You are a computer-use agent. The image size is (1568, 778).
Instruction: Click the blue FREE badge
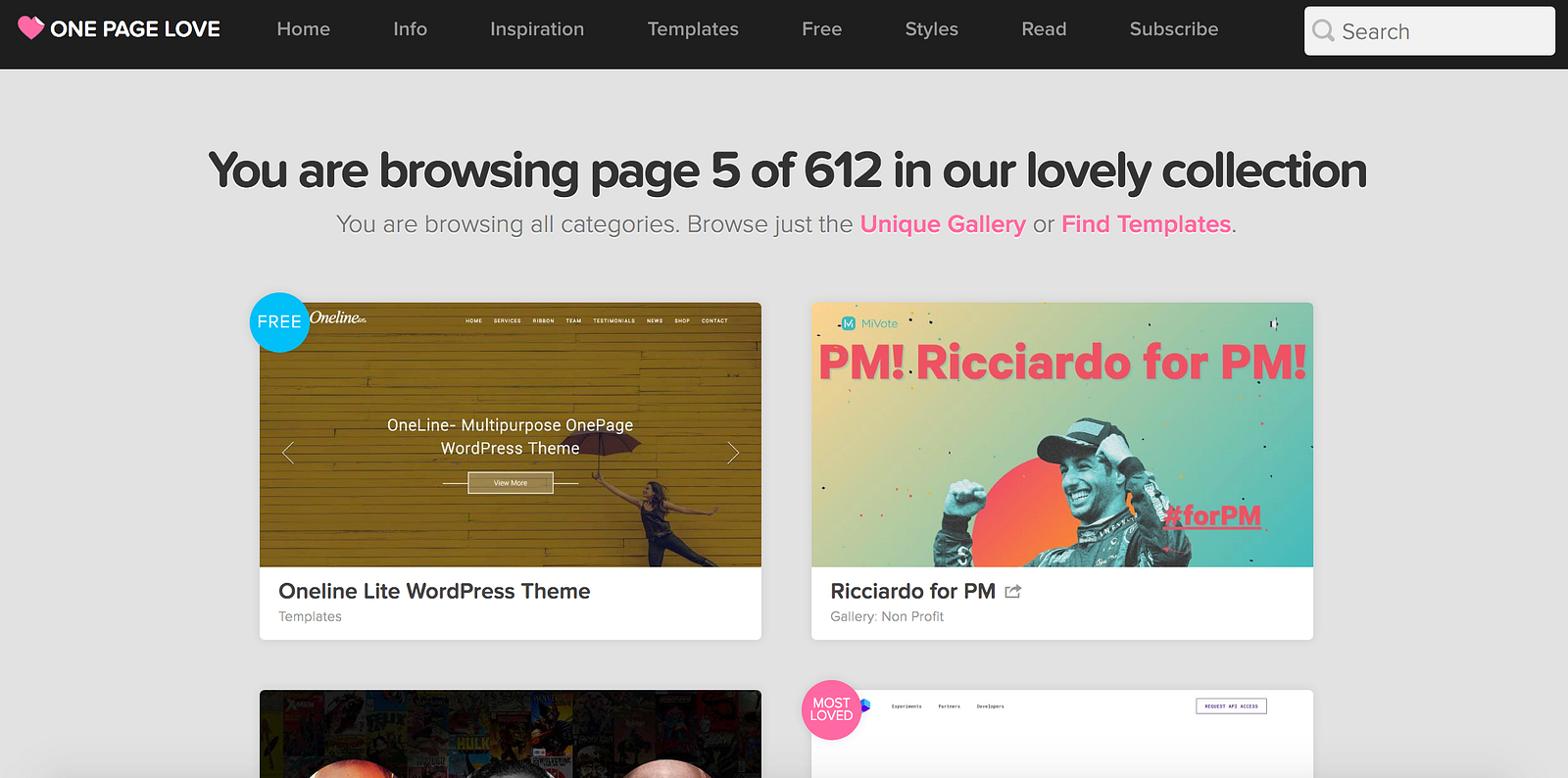tap(279, 322)
